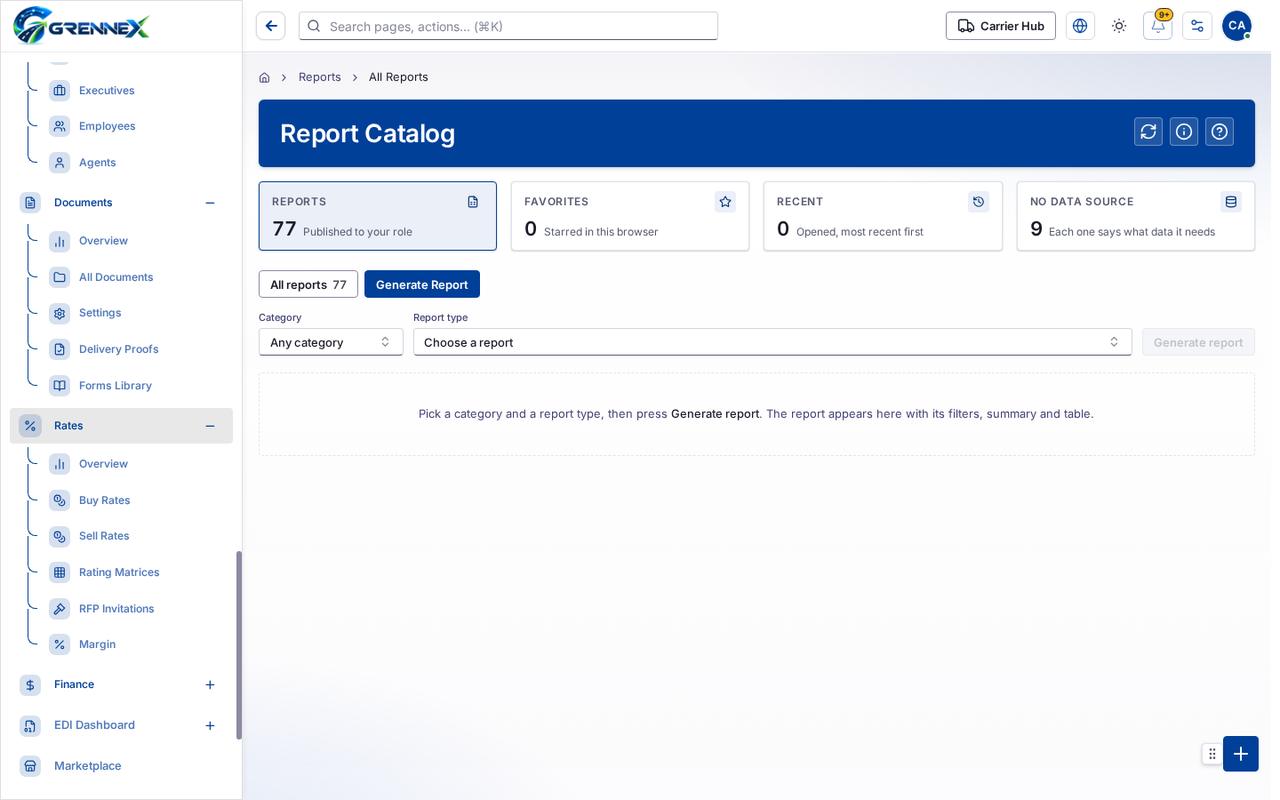Star the Favorites card icon
The width and height of the screenshot is (1280, 800).
coord(725,202)
